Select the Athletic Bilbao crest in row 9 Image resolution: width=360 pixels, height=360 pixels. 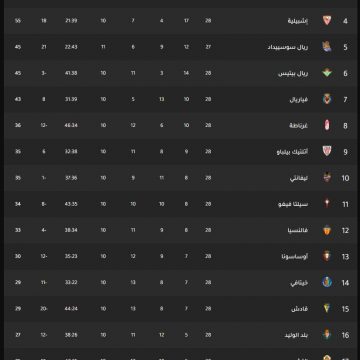point(327,151)
